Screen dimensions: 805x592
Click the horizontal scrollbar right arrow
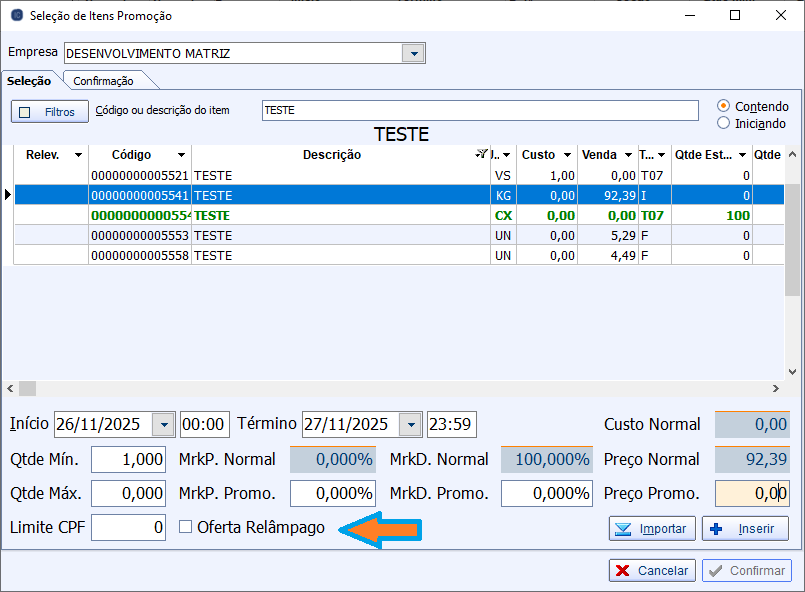(x=775, y=388)
